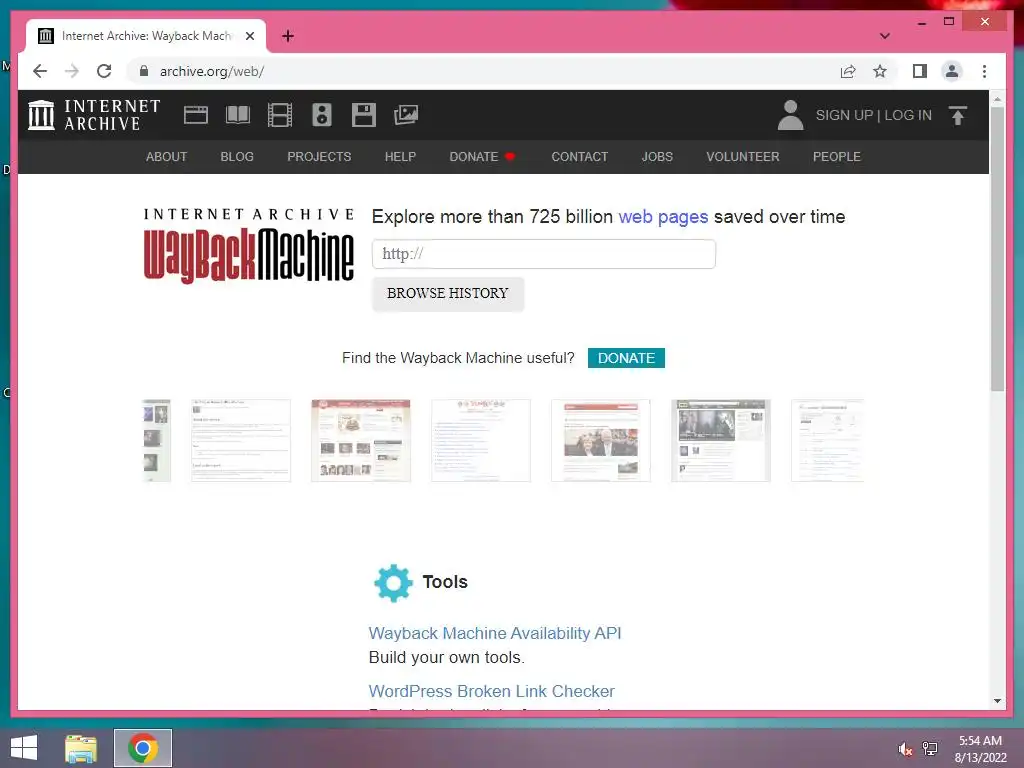Screen dimensions: 1024x768
Task: Open PROJECTS menu item
Action: click(x=319, y=157)
